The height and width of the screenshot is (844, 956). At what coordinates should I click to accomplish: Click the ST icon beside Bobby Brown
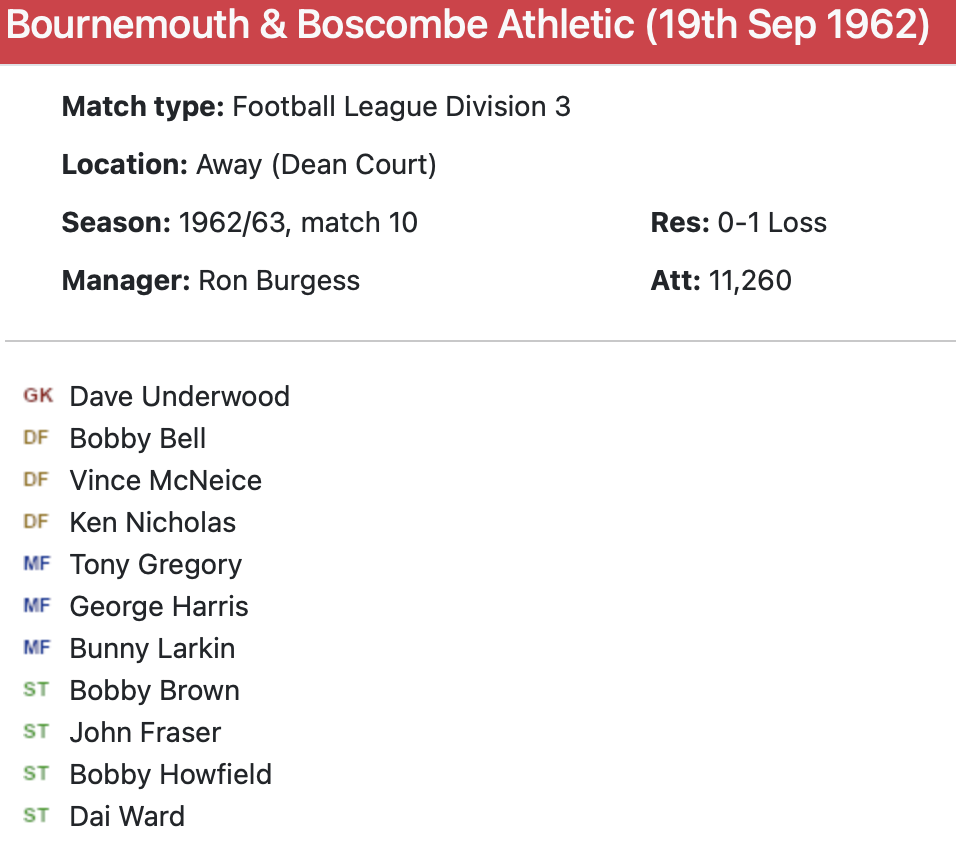36,690
